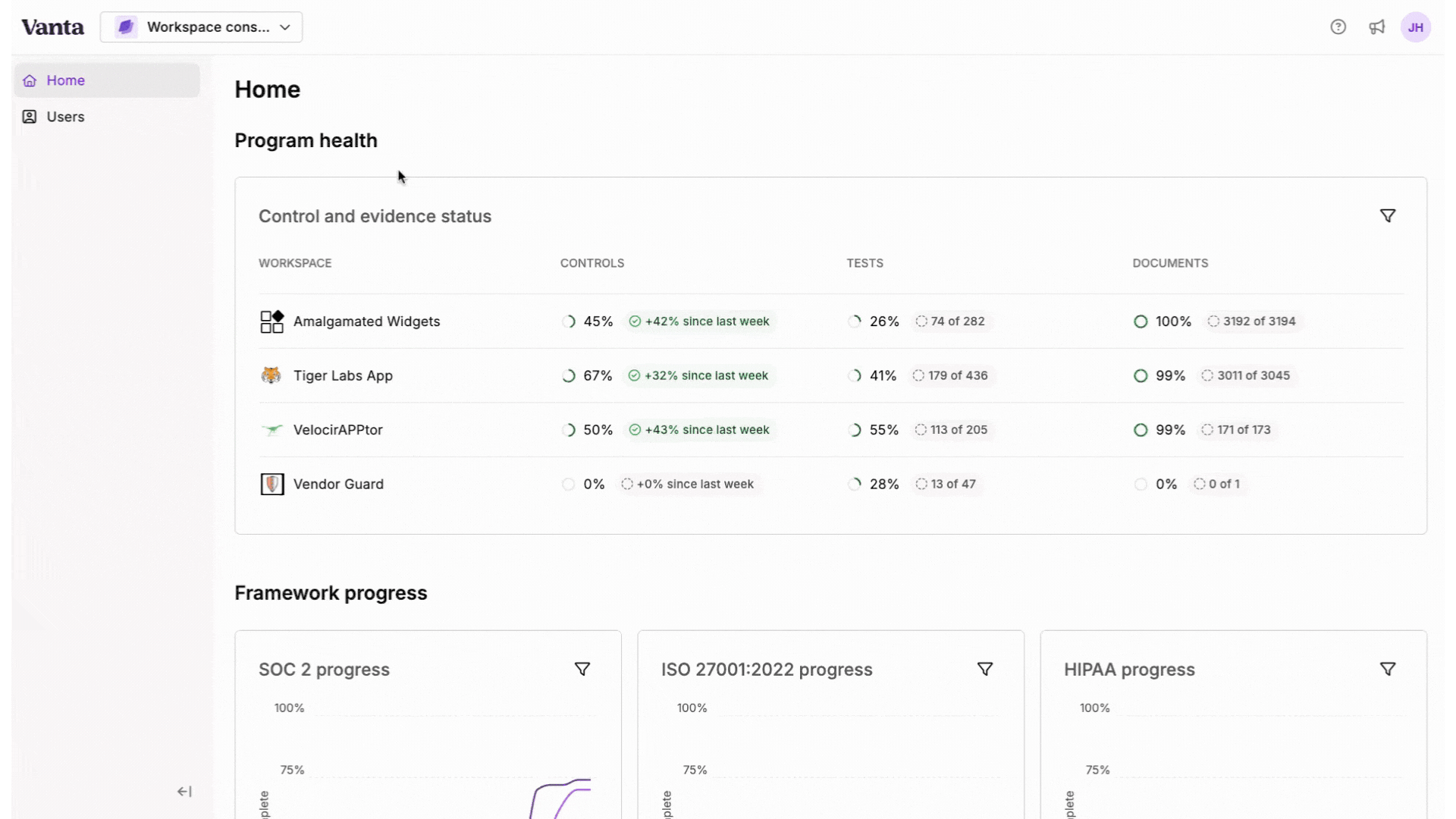Click the 26% tests value

point(884,322)
